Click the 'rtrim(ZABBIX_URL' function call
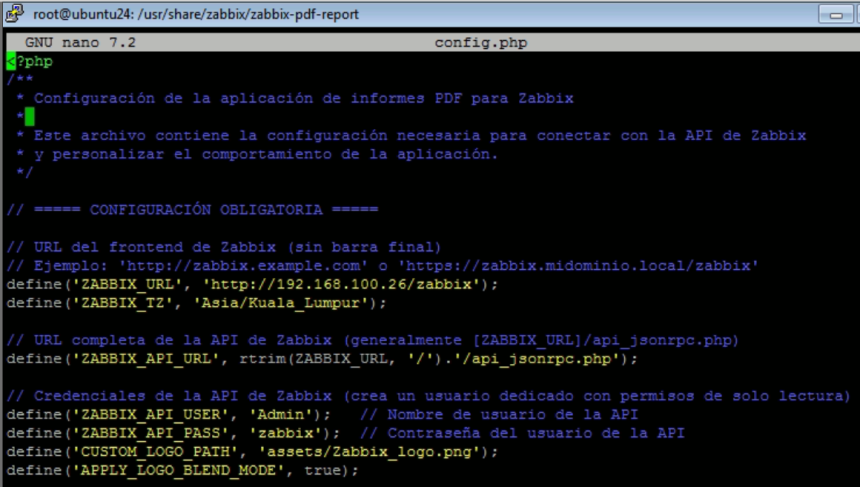Image resolution: width=860 pixels, height=487 pixels. (315, 359)
